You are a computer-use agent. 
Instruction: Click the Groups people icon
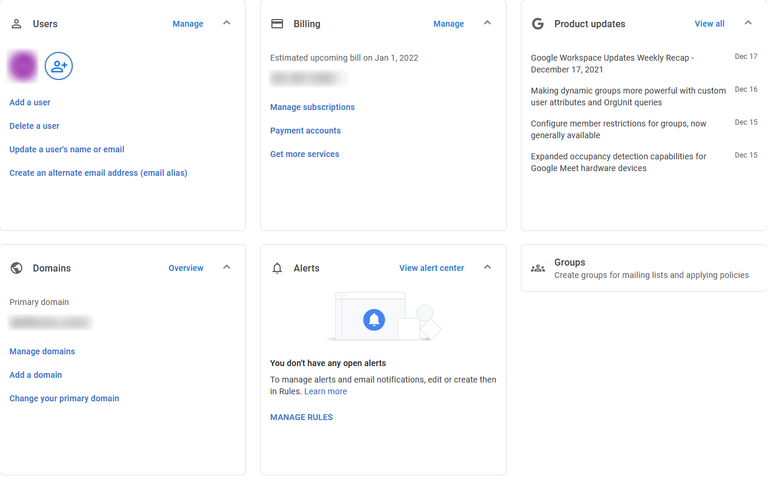click(538, 268)
